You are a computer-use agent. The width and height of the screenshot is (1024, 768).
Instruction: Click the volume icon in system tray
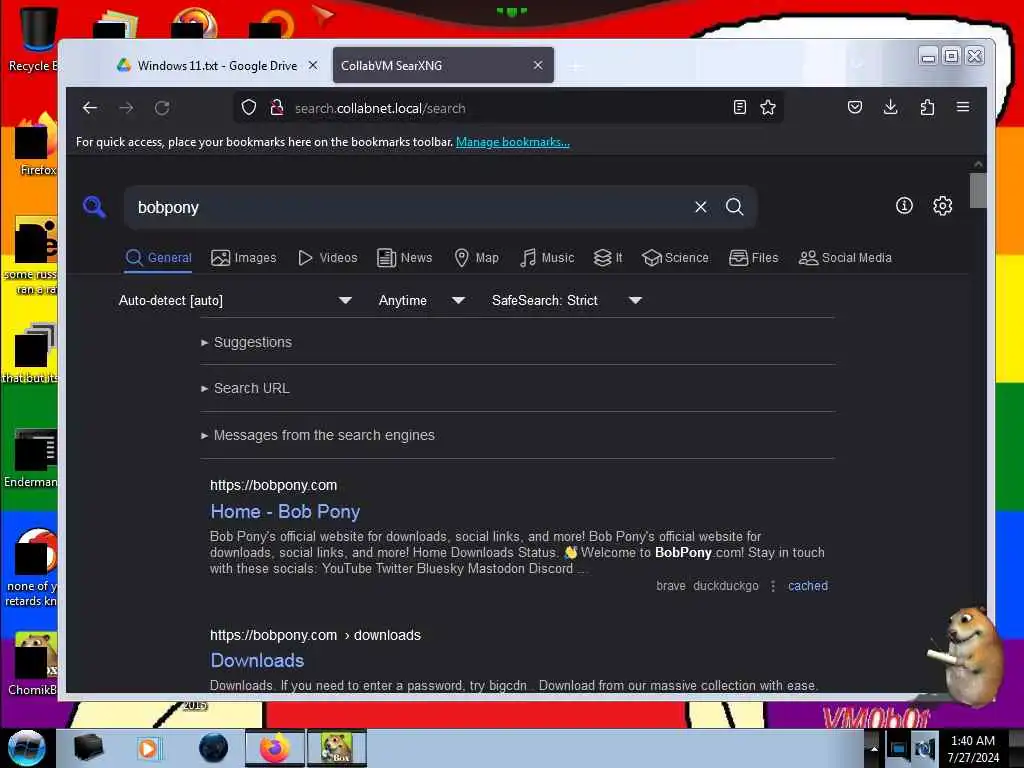(x=925, y=748)
